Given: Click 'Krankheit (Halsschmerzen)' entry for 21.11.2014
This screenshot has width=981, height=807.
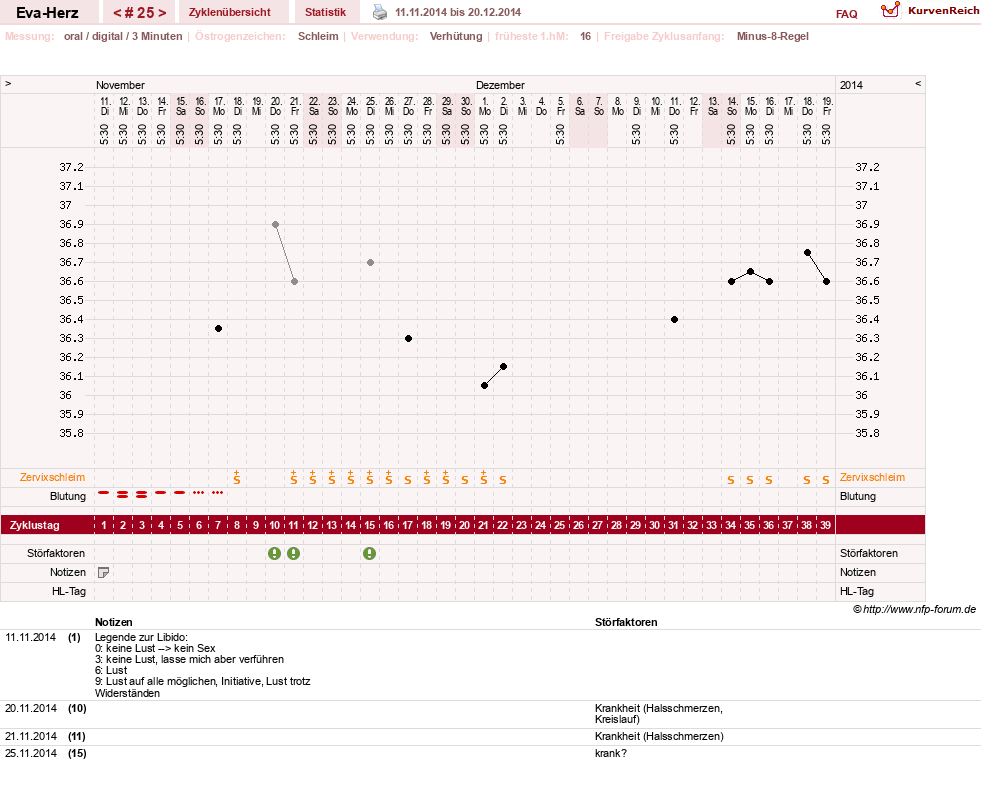Looking at the screenshot, I should (659, 736).
